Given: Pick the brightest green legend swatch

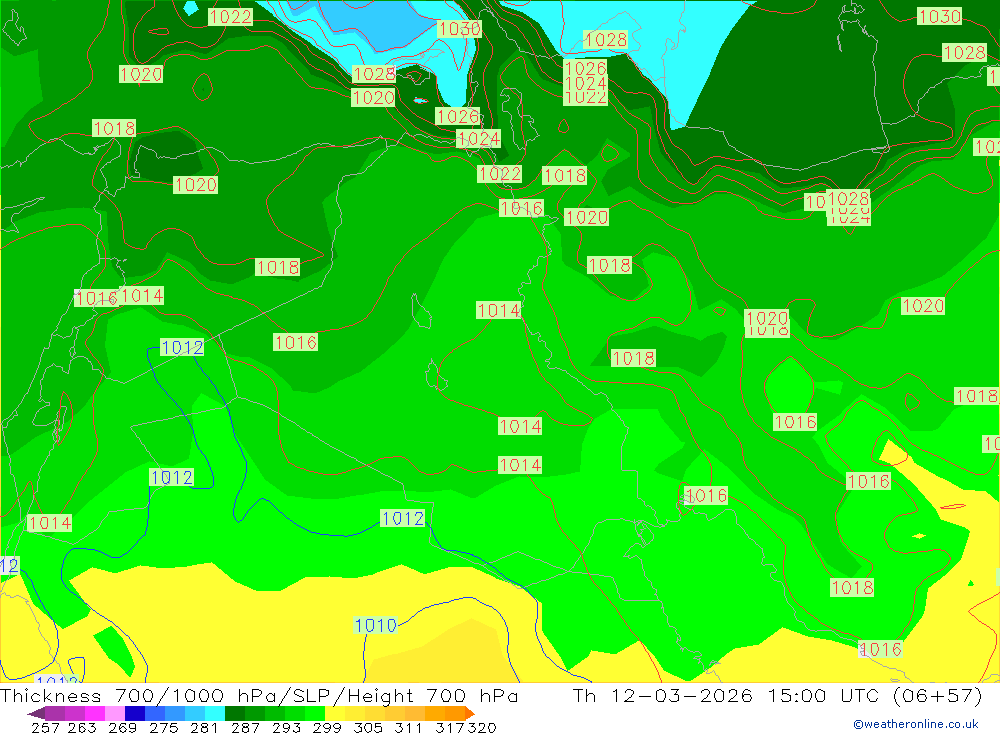Looking at the screenshot, I should click(315, 713).
